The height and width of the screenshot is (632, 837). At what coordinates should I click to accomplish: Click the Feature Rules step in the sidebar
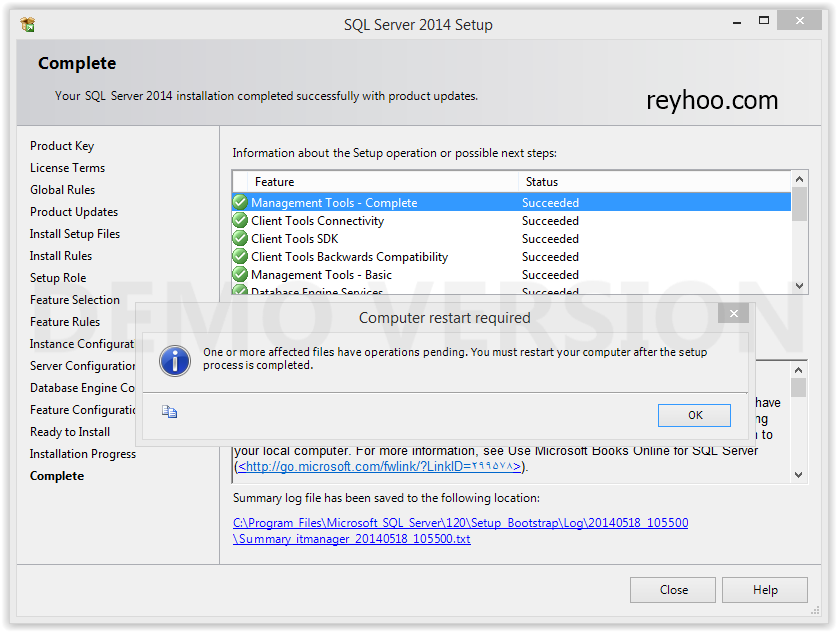coord(65,321)
